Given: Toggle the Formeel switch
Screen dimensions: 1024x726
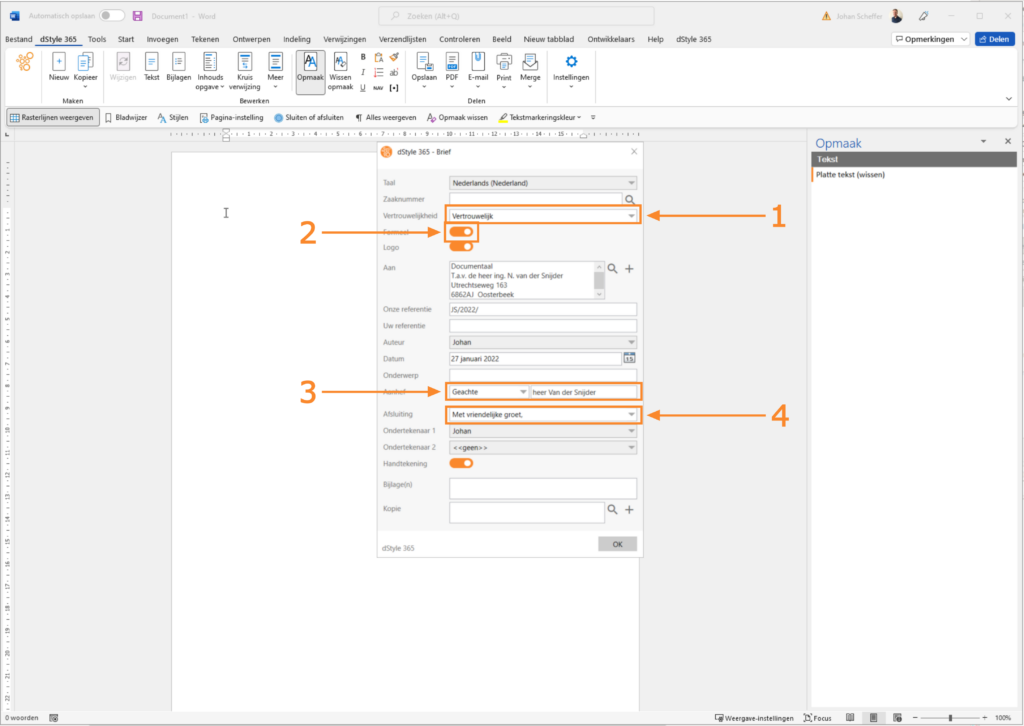Looking at the screenshot, I should pyautogui.click(x=461, y=232).
